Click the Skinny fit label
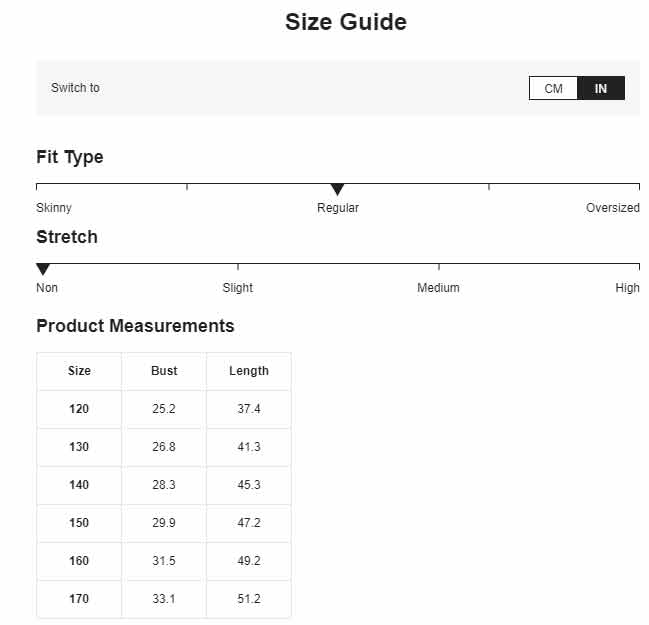 coord(54,207)
